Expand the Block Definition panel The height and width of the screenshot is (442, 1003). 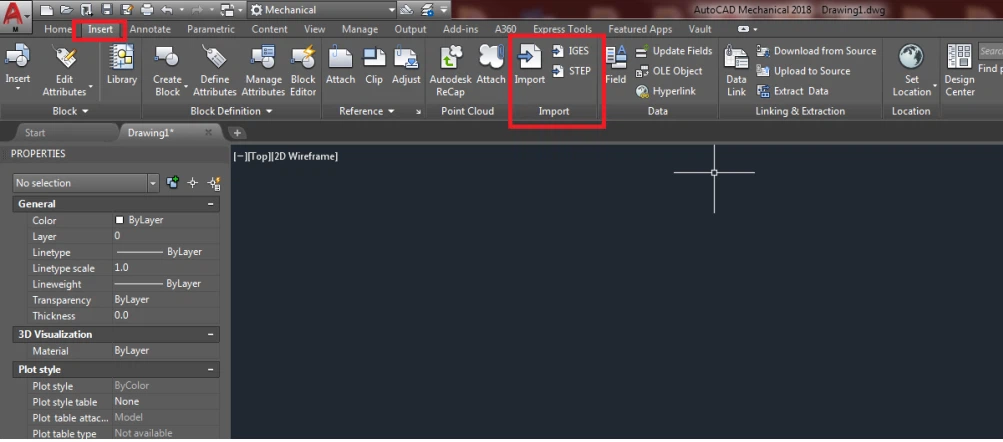232,111
